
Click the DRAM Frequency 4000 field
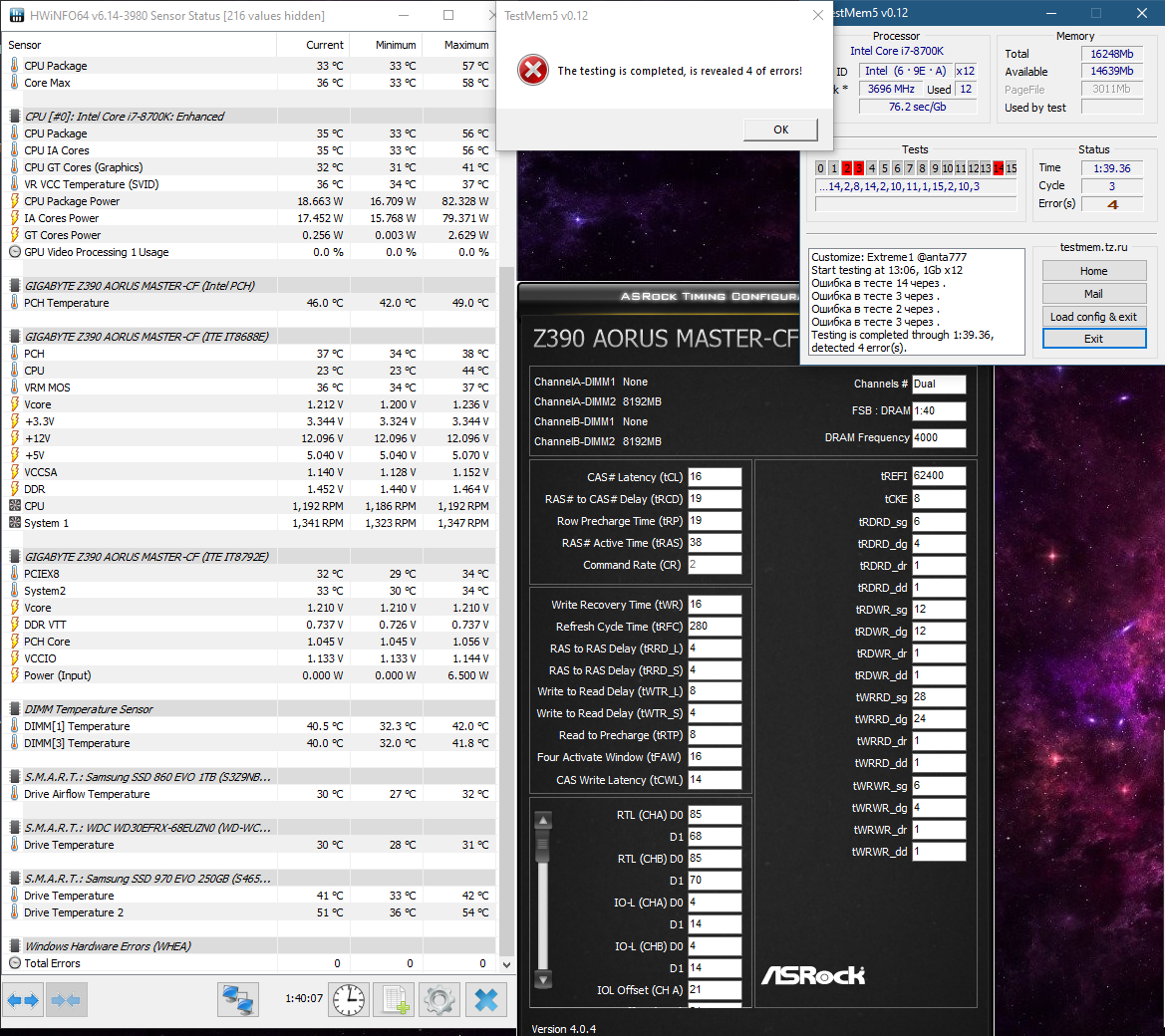[x=939, y=437]
